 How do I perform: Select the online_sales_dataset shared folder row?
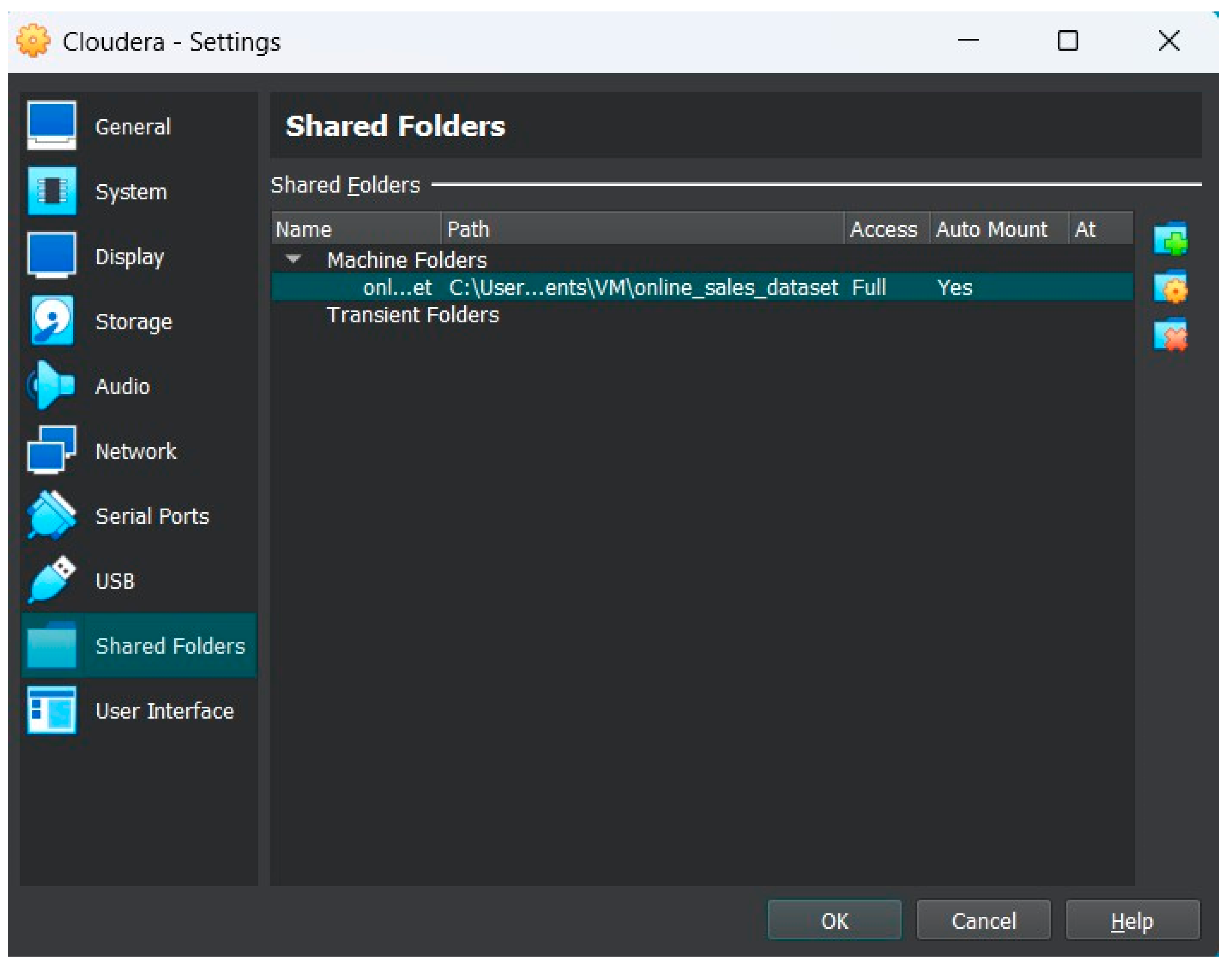pos(644,288)
